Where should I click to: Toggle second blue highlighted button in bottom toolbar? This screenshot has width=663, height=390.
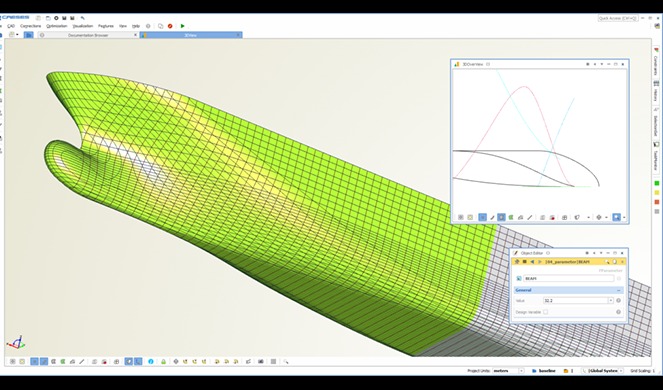[x=44, y=362]
